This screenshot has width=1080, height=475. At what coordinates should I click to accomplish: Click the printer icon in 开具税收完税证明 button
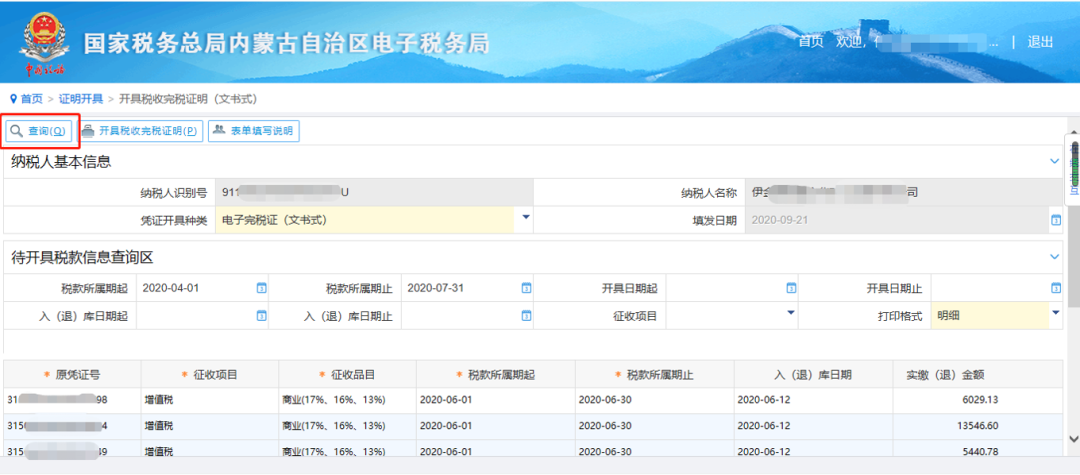pos(88,131)
